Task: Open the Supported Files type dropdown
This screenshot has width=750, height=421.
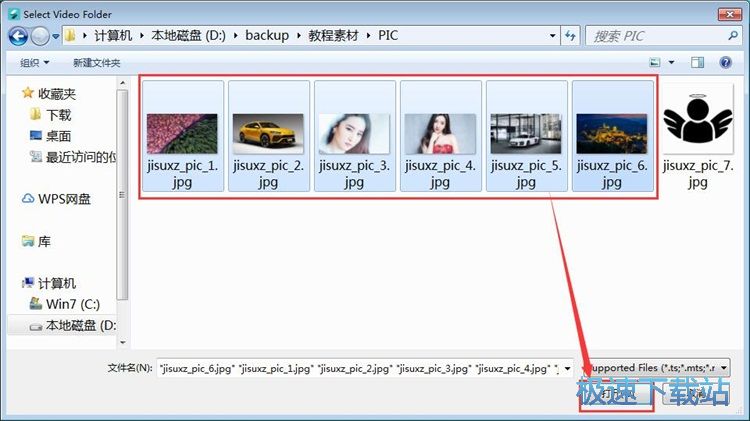Action: (659, 368)
